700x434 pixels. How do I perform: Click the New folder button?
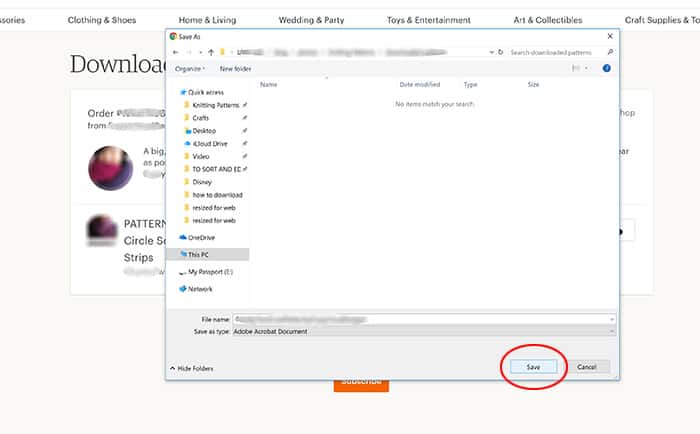coord(235,68)
